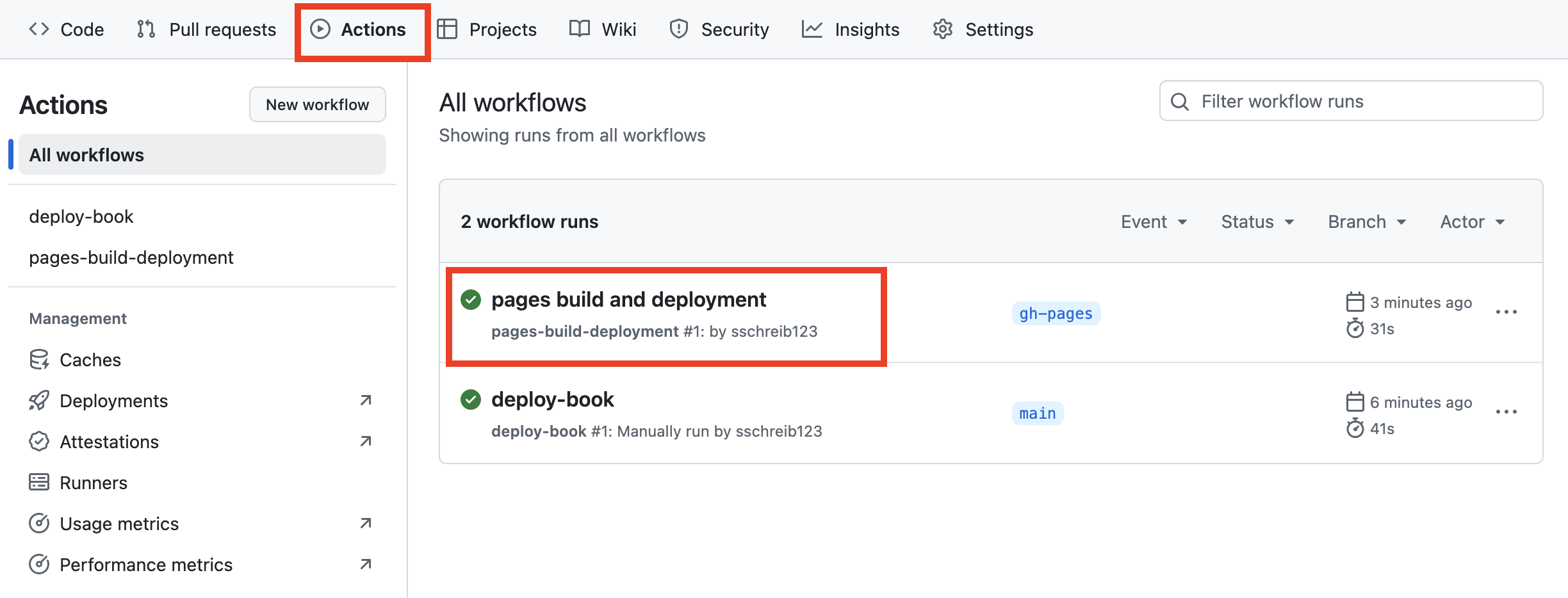Click the Attestations checkmark icon

pyautogui.click(x=39, y=441)
